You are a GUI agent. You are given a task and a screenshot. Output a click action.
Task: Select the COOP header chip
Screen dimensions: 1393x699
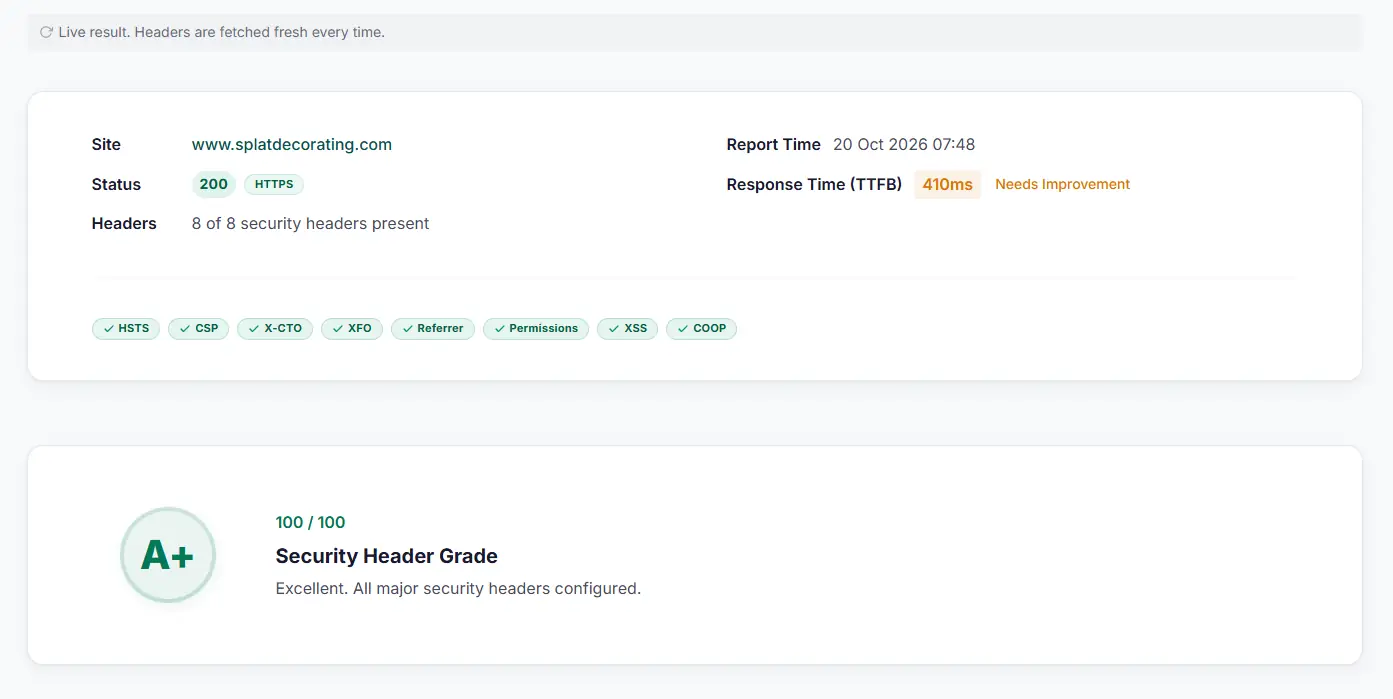point(702,328)
